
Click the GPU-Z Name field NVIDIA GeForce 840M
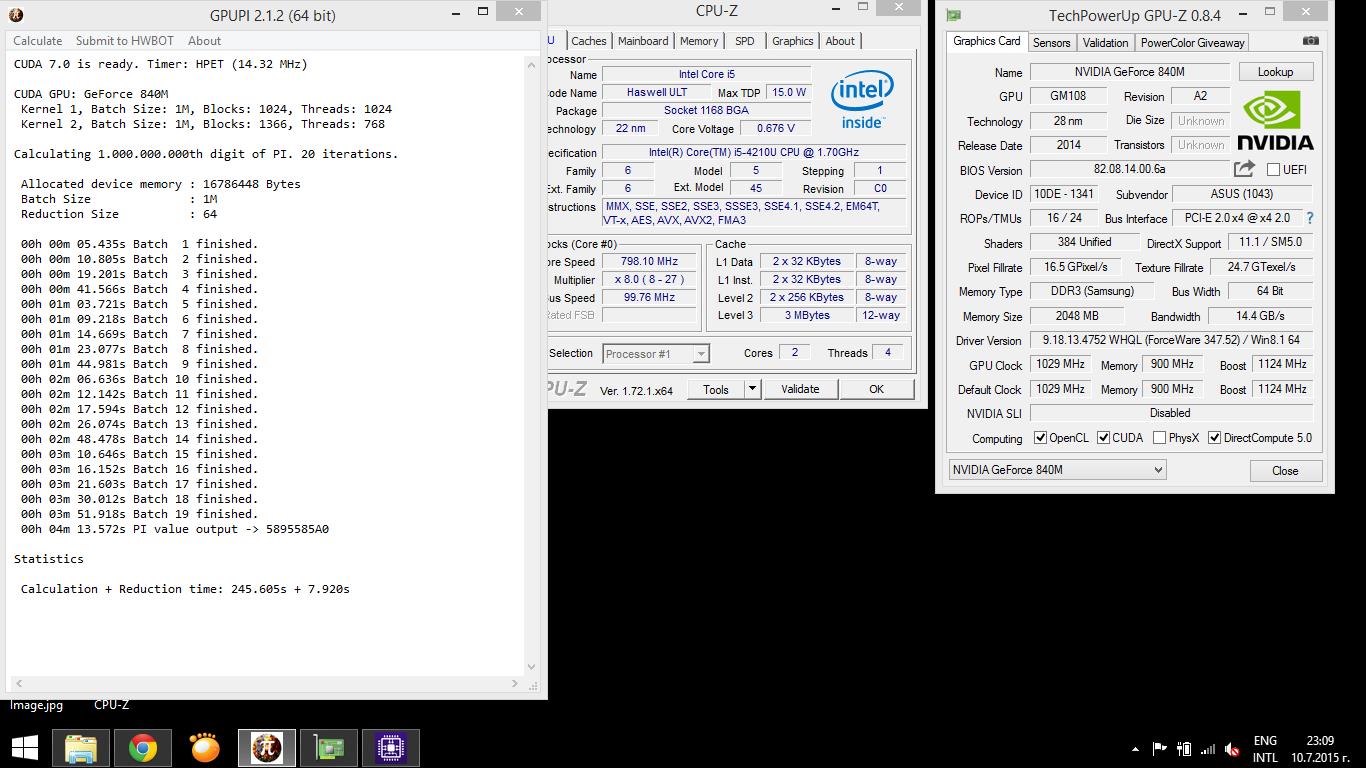pyautogui.click(x=1129, y=72)
